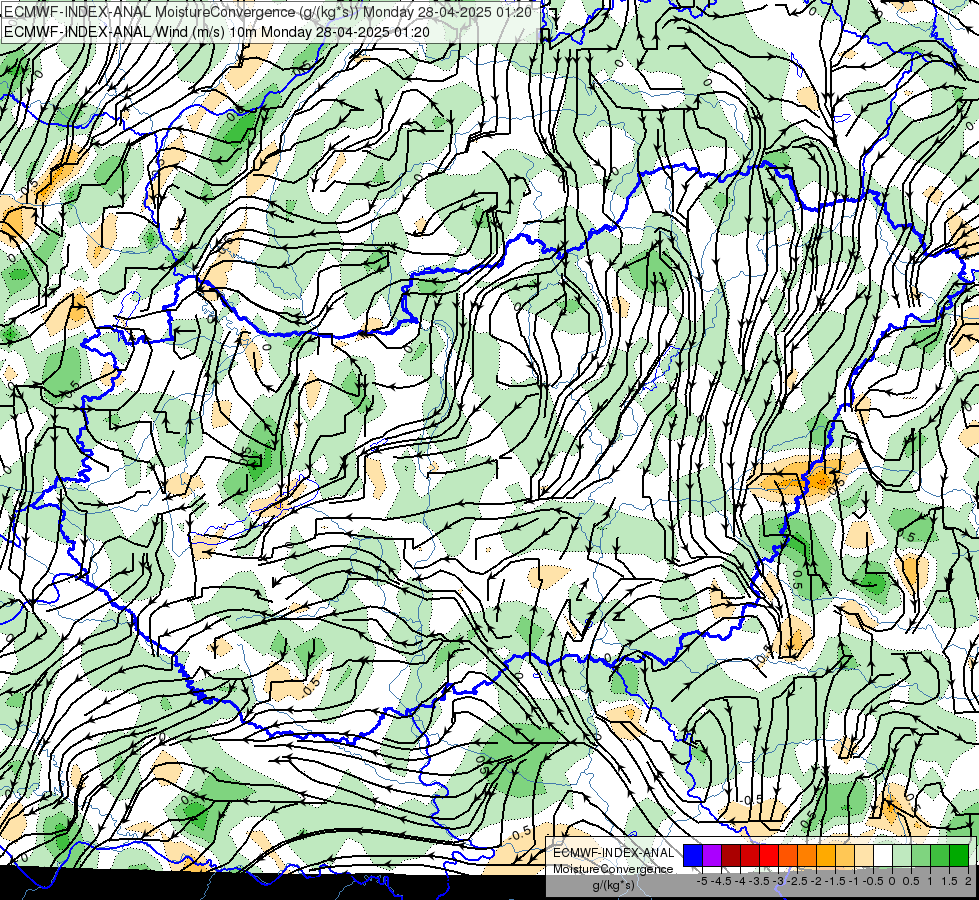
Task: Pick the orange swatch between -2.5 and -2
Action: [x=807, y=856]
